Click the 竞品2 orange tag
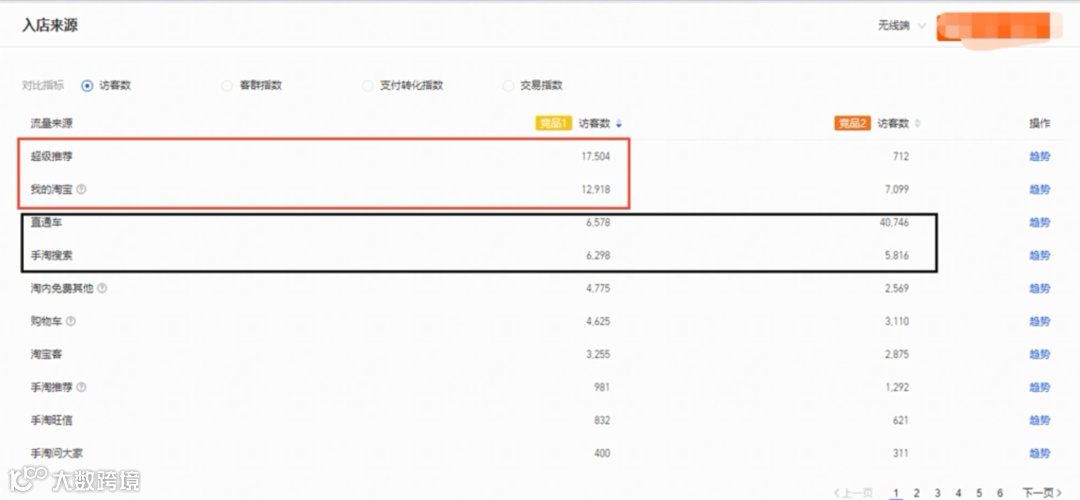Screen dimensions: 1080x500 [x=853, y=124]
